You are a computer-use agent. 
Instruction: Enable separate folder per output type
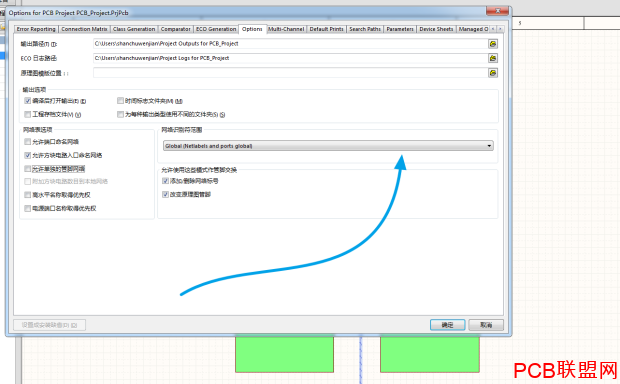point(120,114)
